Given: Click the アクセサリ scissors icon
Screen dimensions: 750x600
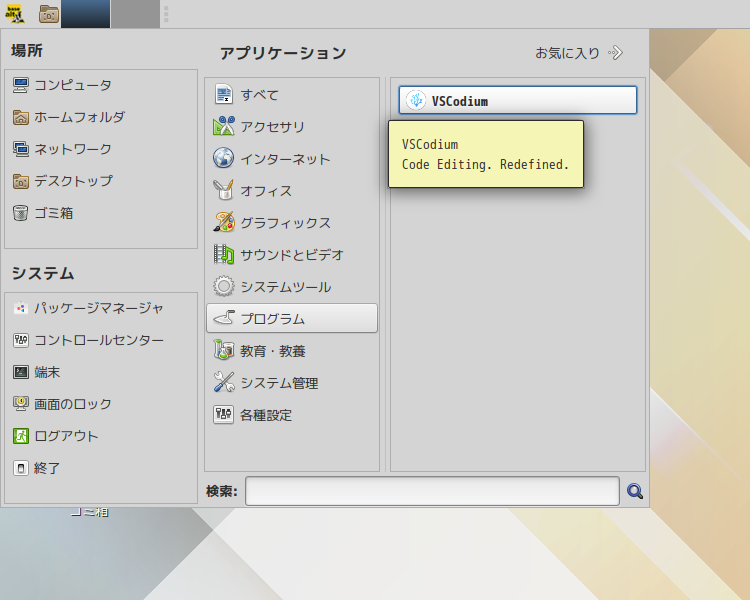Looking at the screenshot, I should point(223,126).
